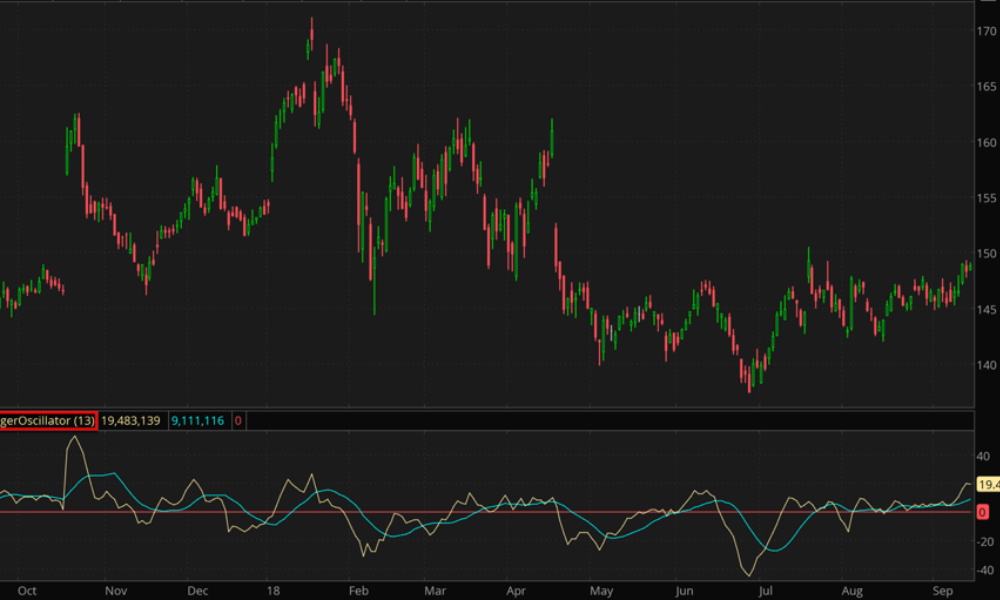Click the red 0 zero-line value in header

(x=238, y=421)
